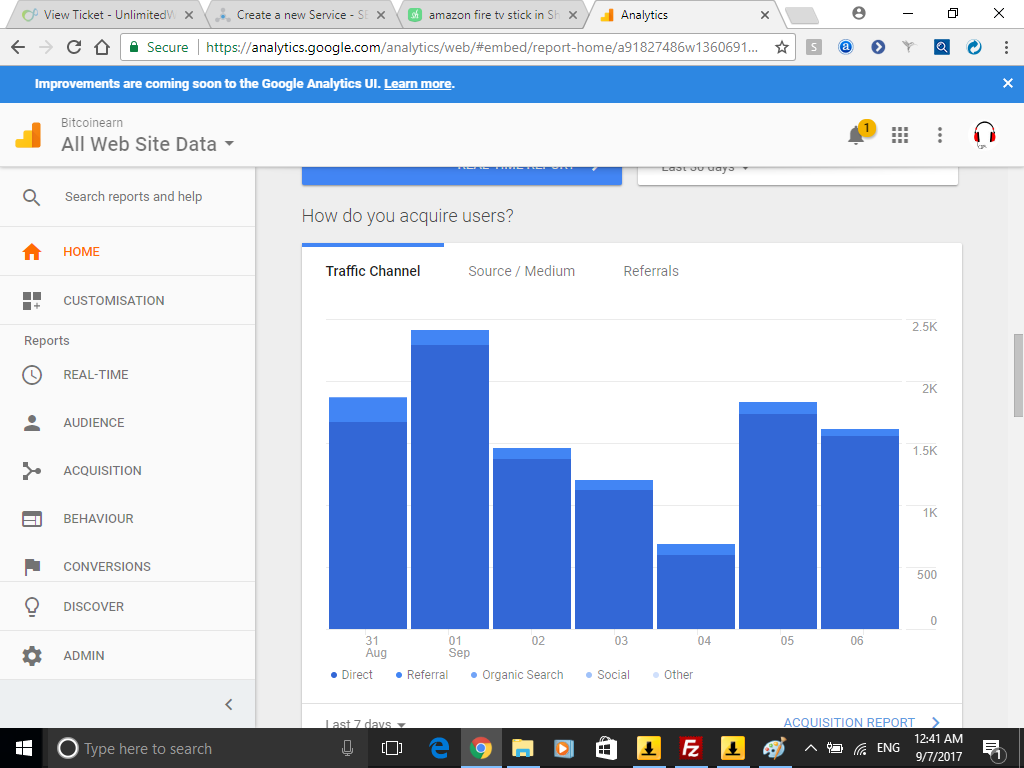This screenshot has width=1024, height=768.
Task: Open the Google apps grid icon
Action: [900, 135]
